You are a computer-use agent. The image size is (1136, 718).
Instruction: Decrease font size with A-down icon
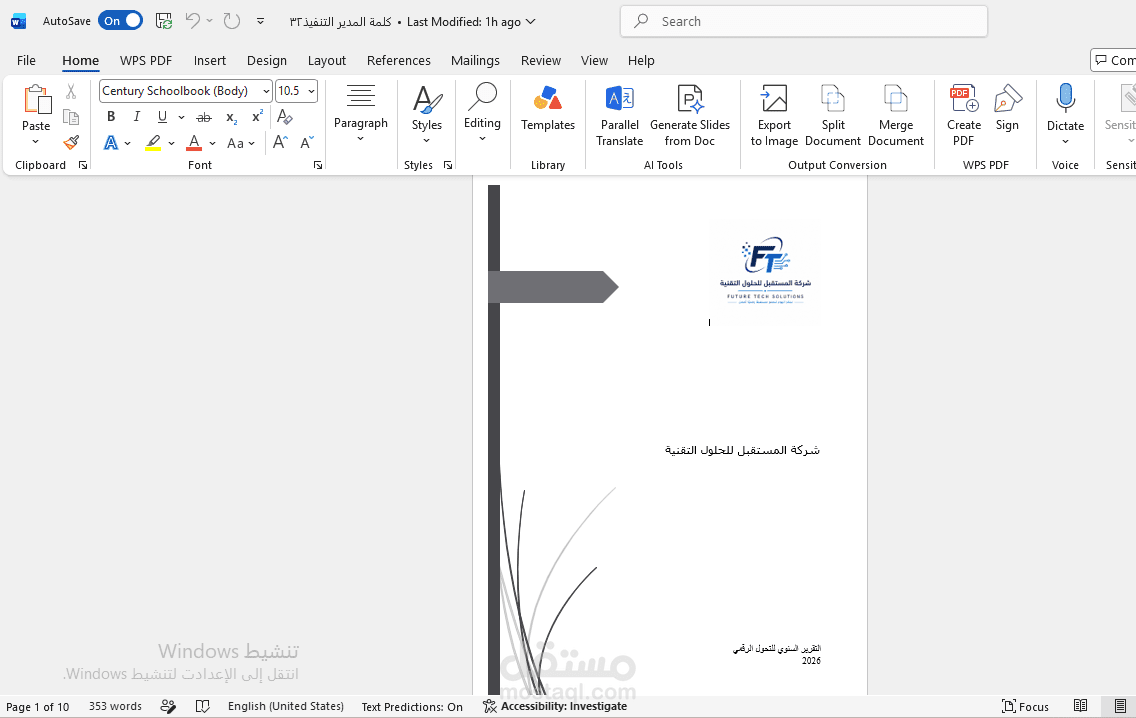[307, 143]
